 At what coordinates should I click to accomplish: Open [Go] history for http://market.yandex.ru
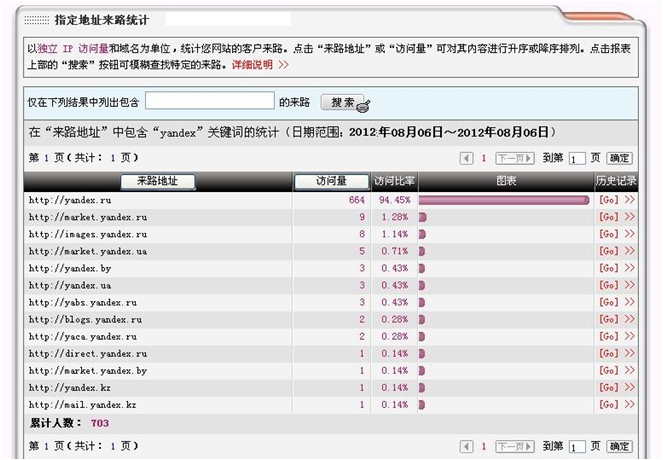(x=608, y=217)
